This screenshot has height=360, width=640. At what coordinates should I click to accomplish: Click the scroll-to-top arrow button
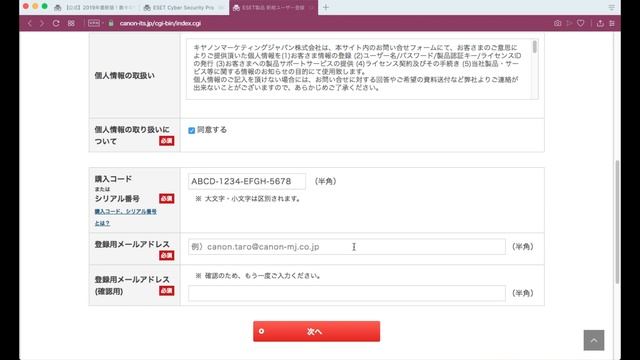click(x=594, y=340)
